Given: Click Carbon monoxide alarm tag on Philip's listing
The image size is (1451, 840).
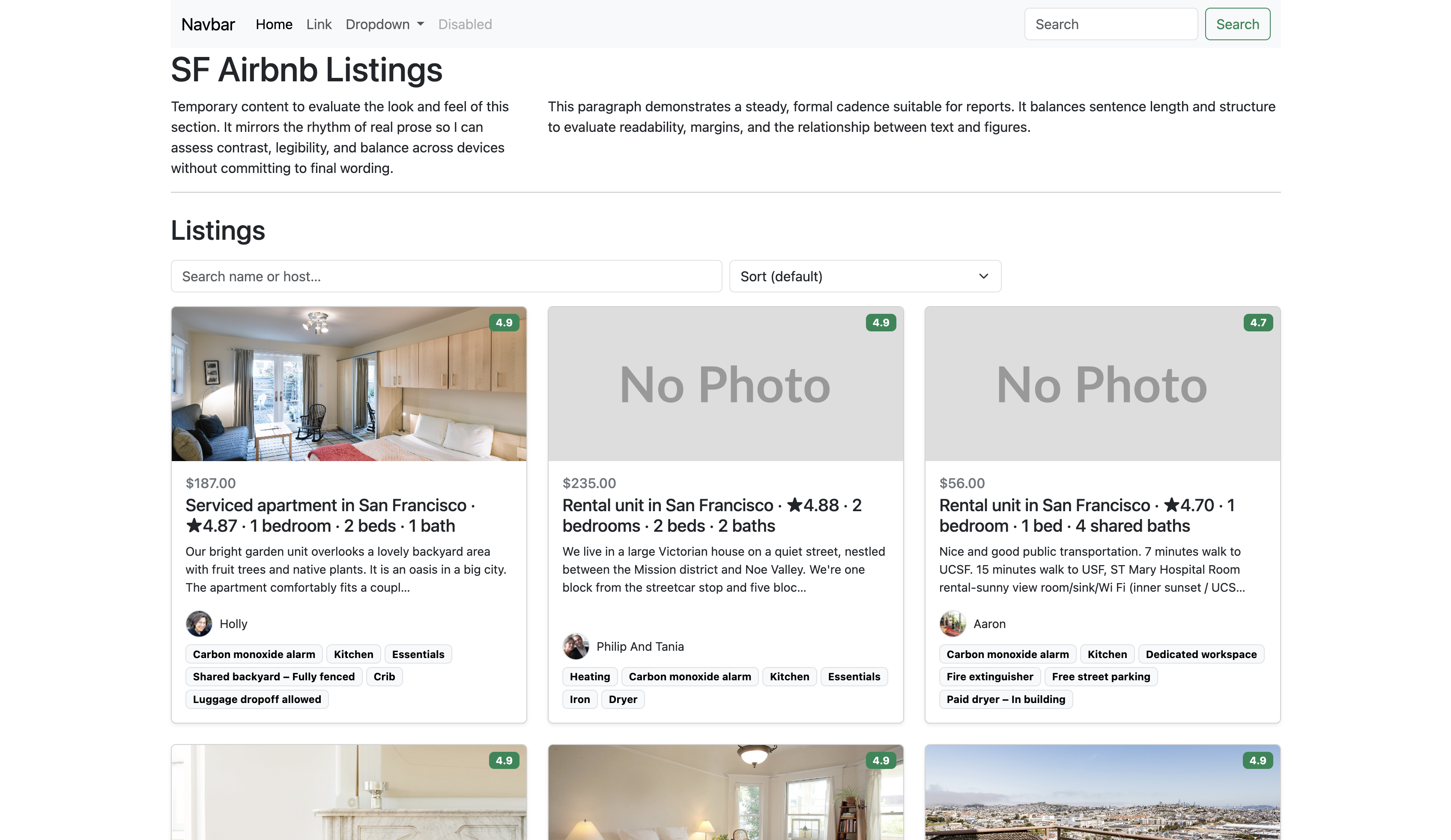Looking at the screenshot, I should coord(690,676).
